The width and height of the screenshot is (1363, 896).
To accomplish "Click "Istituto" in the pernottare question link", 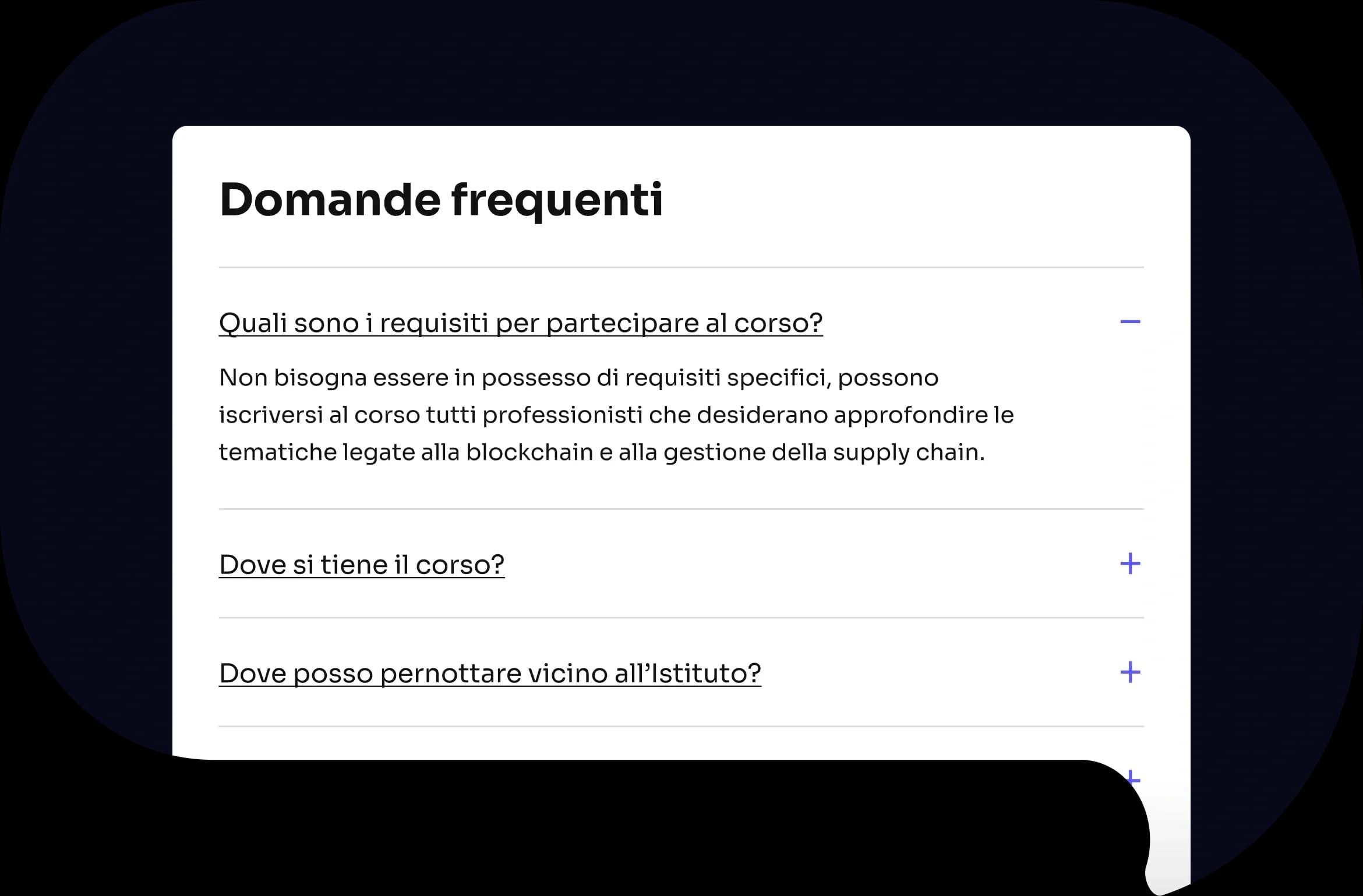I will point(705,674).
